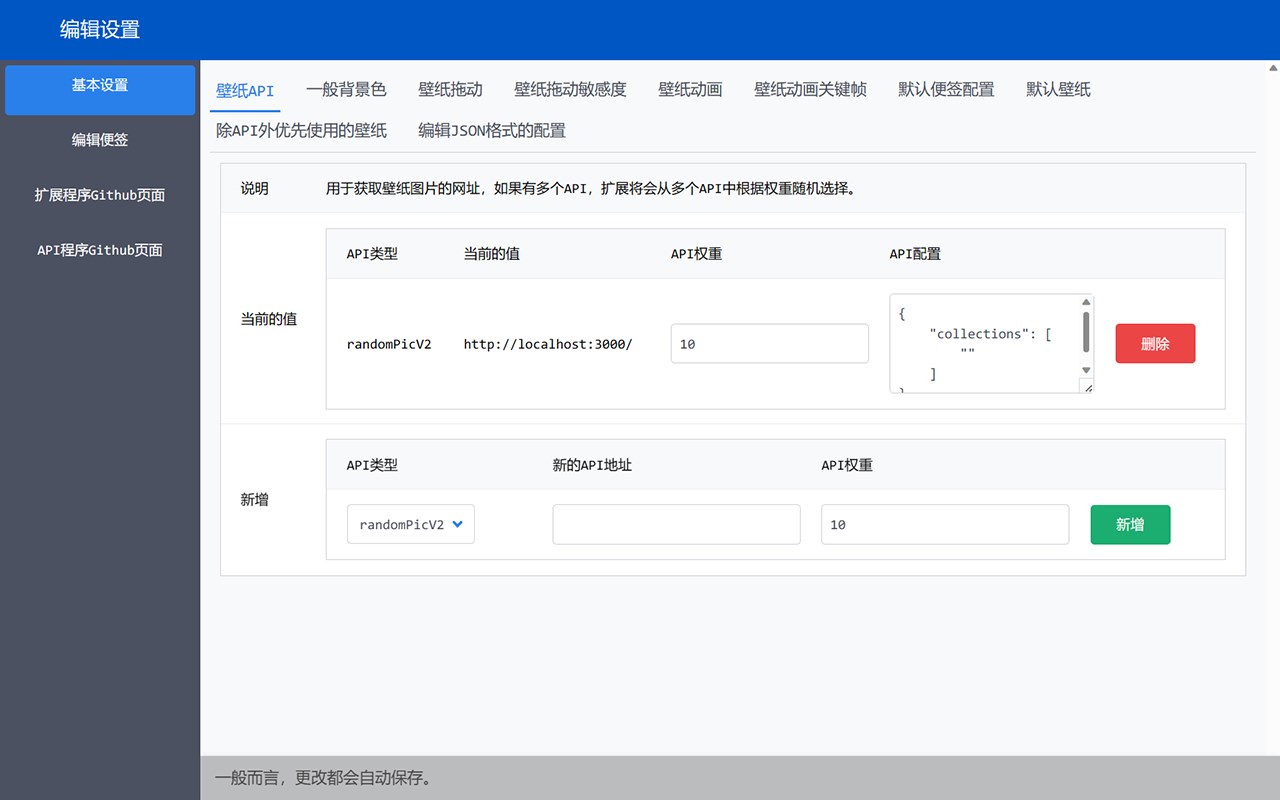Focus the 新的API地址 input field
1280x800 pixels.
[x=676, y=525]
